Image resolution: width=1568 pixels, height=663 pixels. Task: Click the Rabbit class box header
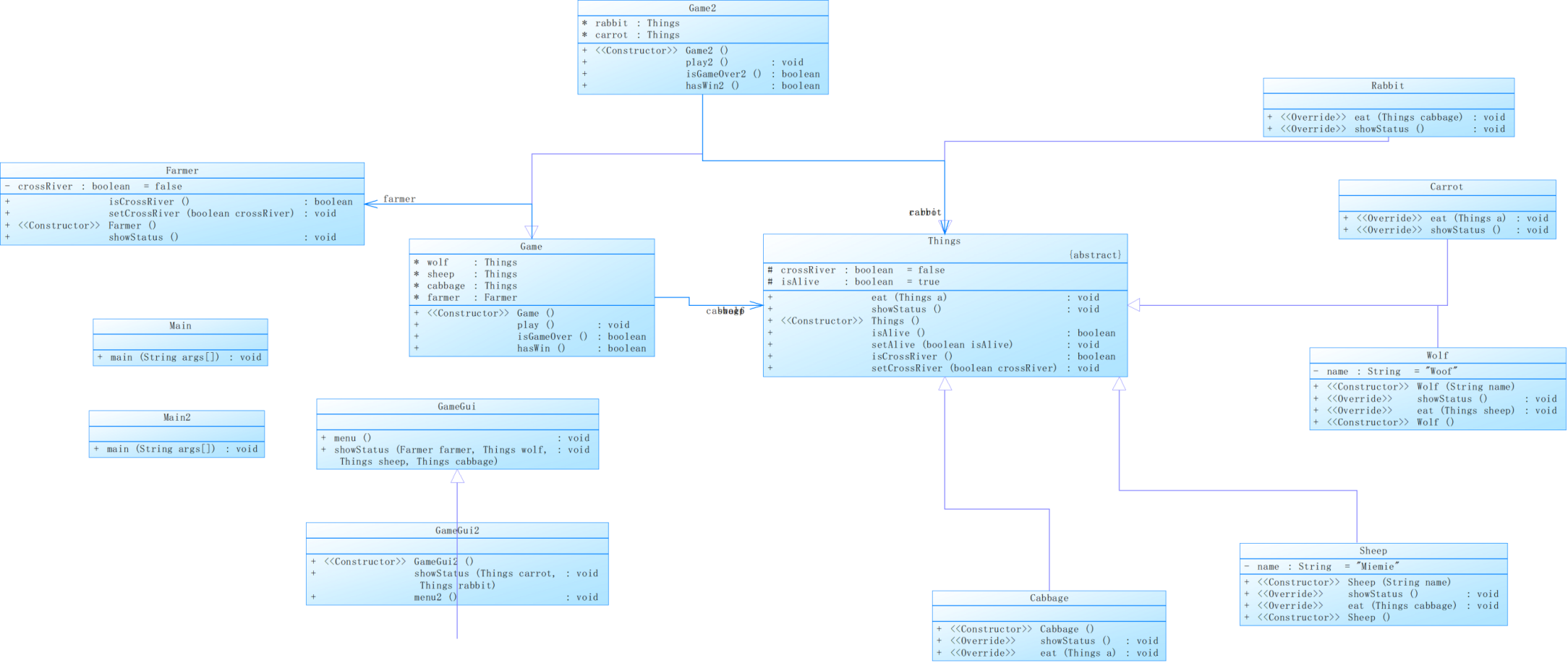click(1388, 86)
